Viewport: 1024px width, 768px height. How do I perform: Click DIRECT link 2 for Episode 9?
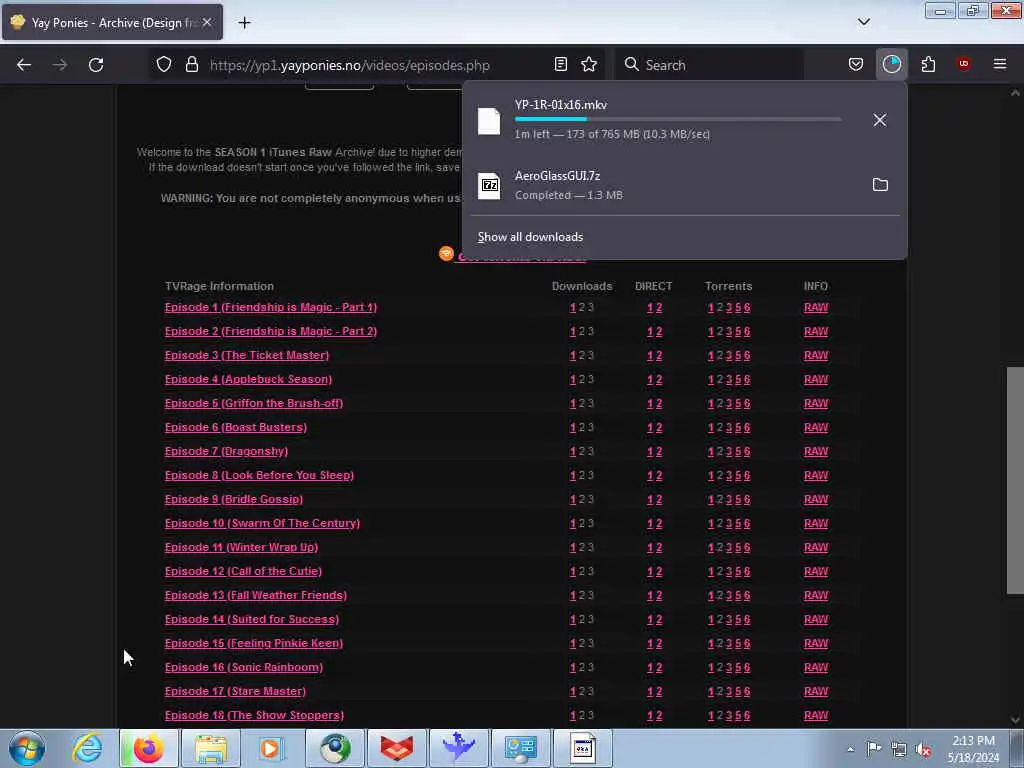(x=659, y=500)
